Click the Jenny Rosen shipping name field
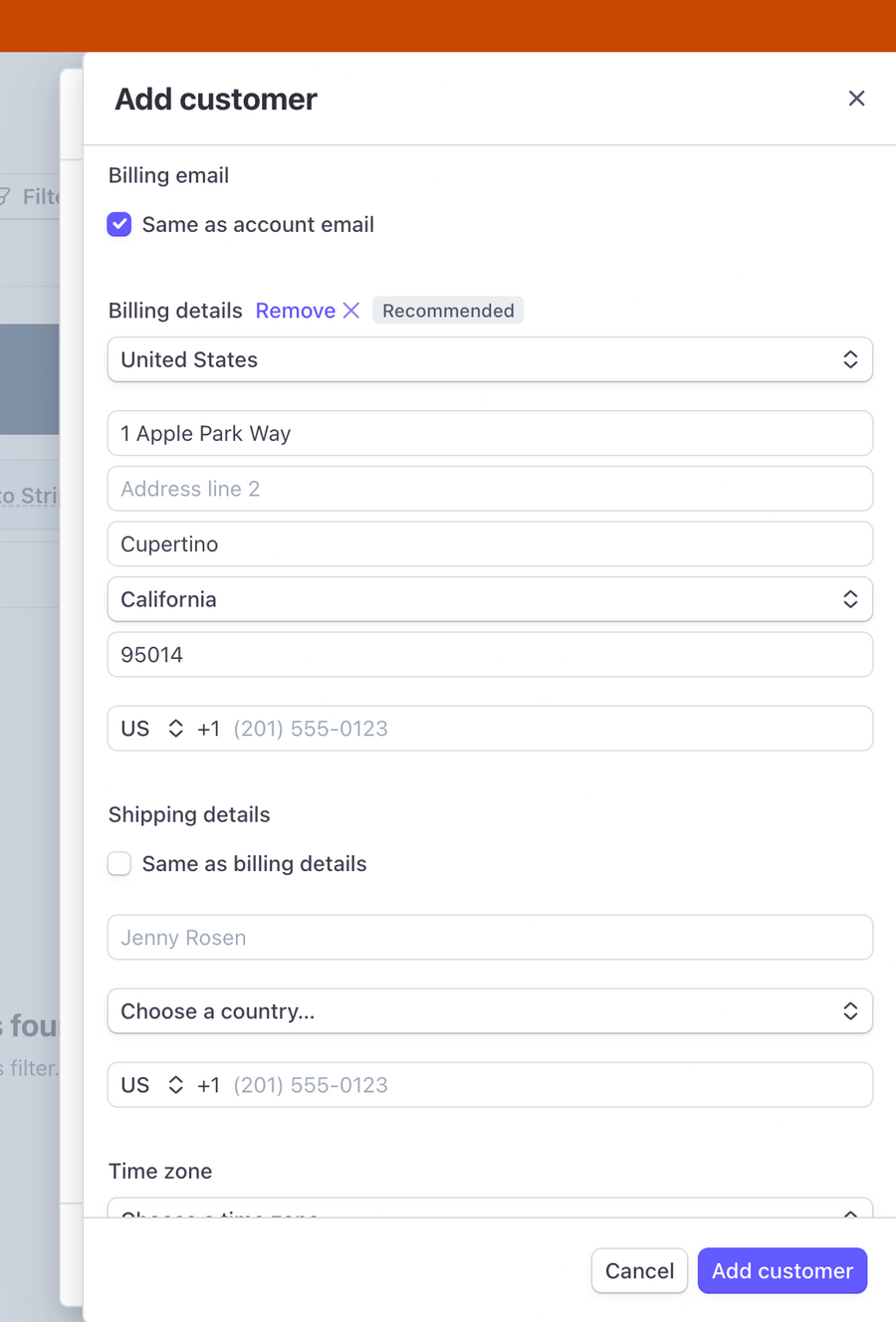896x1322 pixels. 490,937
